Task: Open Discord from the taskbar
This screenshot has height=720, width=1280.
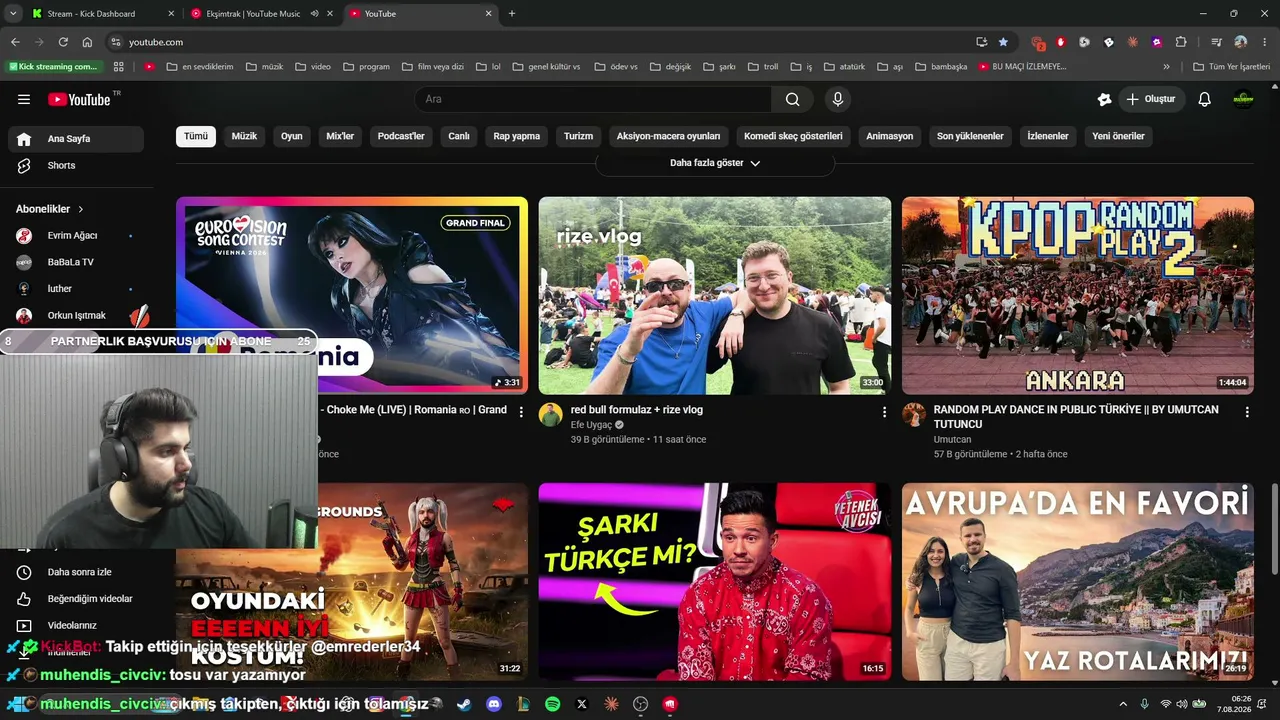Action: pos(493,704)
